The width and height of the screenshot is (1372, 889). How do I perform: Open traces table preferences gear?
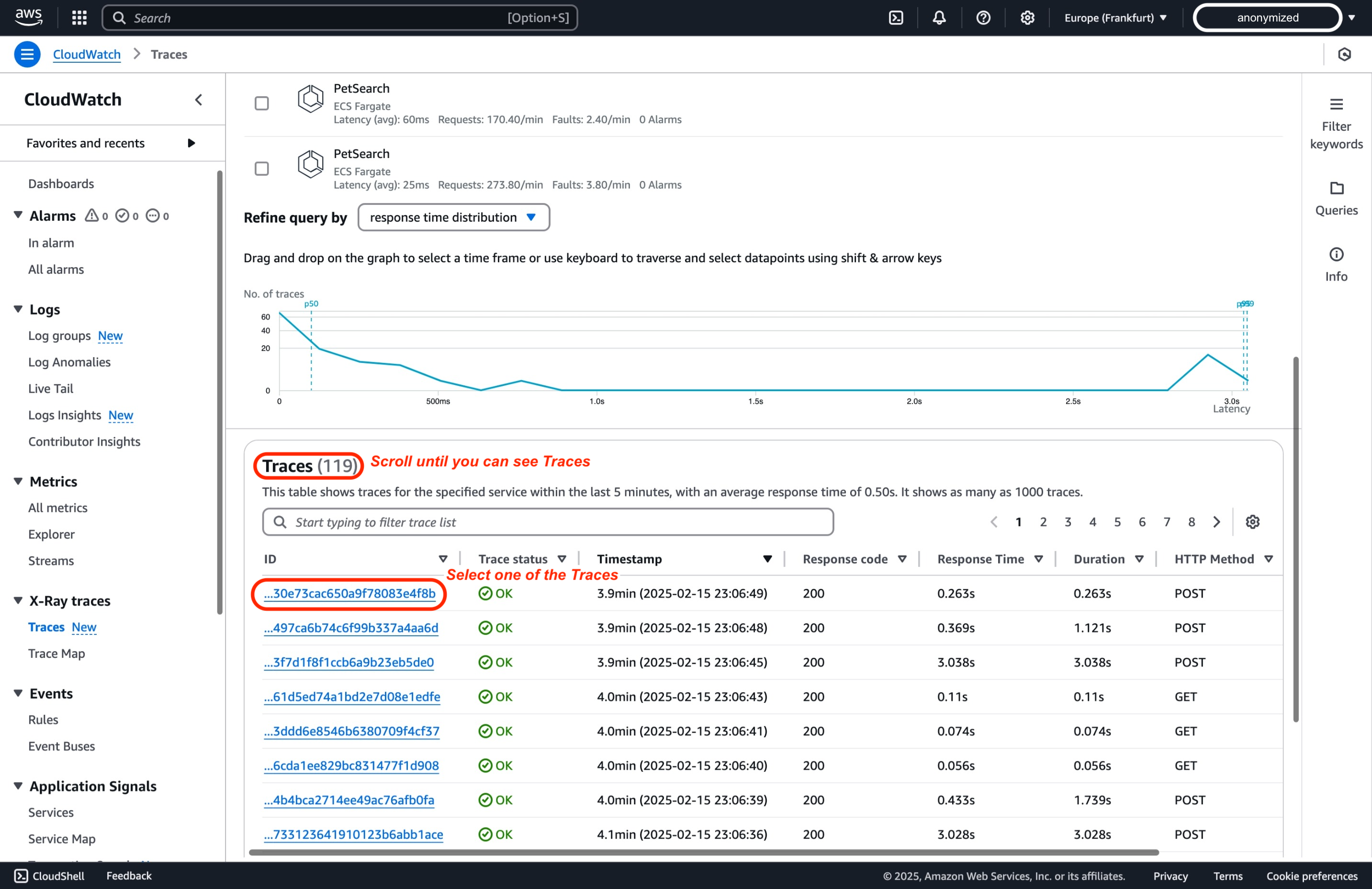1252,522
